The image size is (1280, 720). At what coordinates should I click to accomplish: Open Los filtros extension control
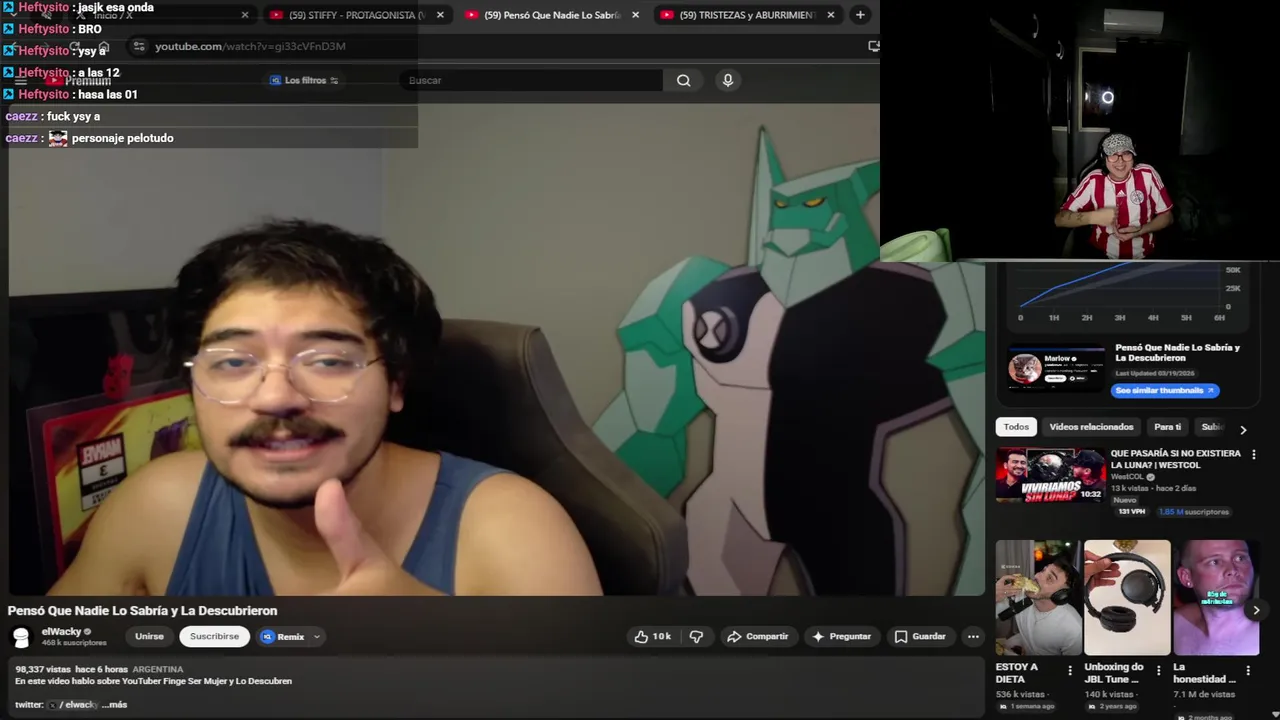[x=304, y=80]
